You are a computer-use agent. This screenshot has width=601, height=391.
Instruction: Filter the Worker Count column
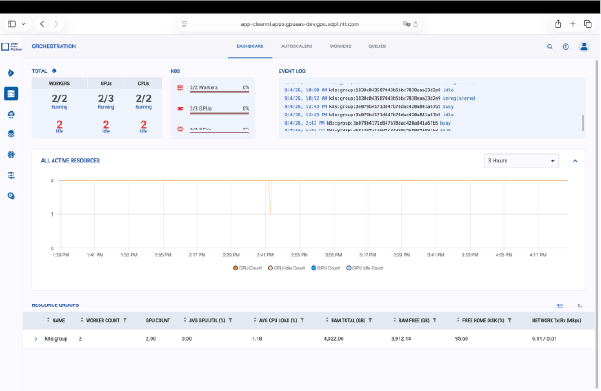(x=125, y=320)
